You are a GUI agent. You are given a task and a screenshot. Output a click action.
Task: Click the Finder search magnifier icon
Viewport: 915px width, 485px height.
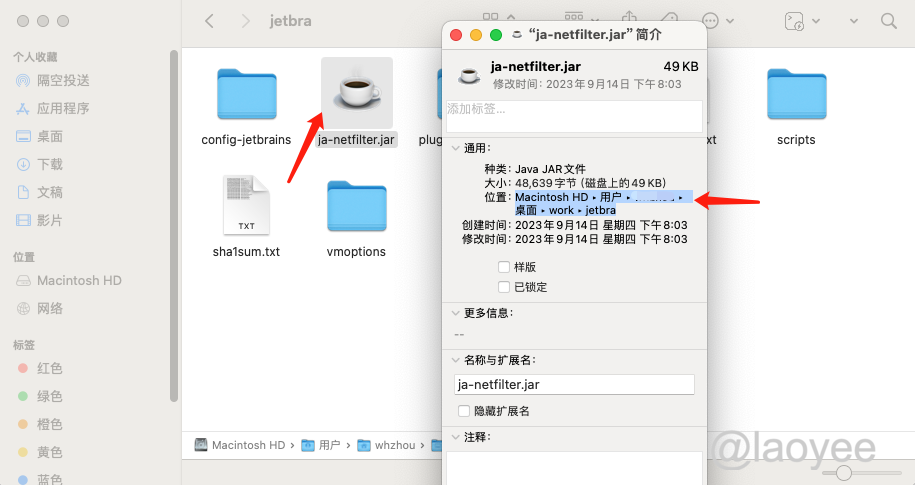[x=888, y=21]
